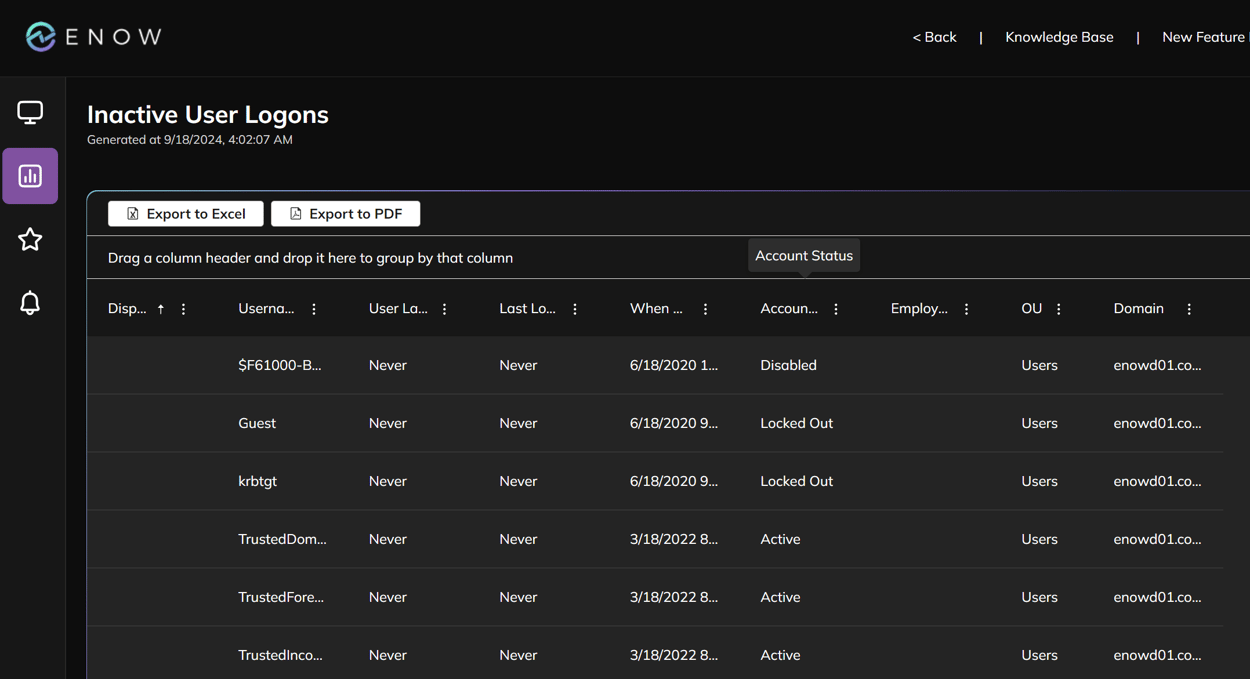Click the ascending sort arrow on Display Name
Screen dimensions: 1250x679
pyautogui.click(x=160, y=309)
